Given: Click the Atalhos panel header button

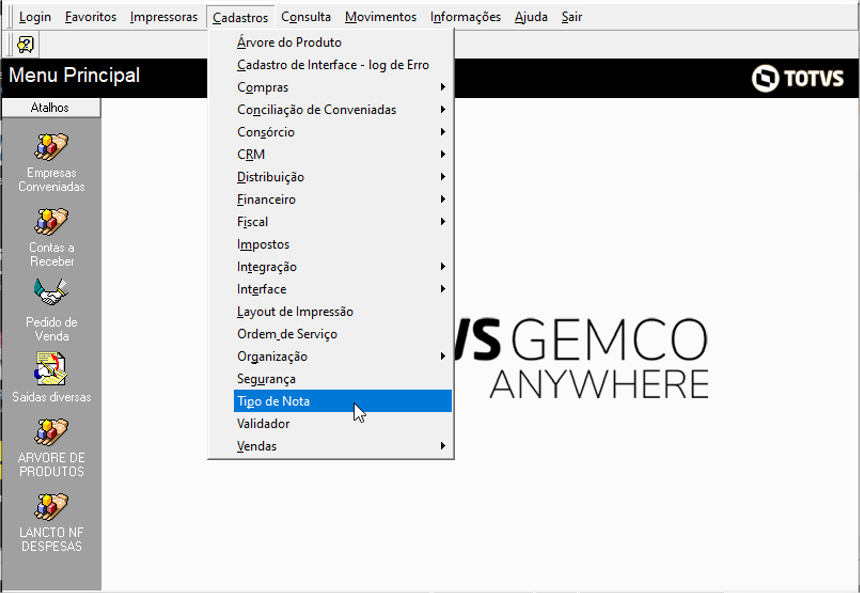Looking at the screenshot, I should pyautogui.click(x=51, y=108).
